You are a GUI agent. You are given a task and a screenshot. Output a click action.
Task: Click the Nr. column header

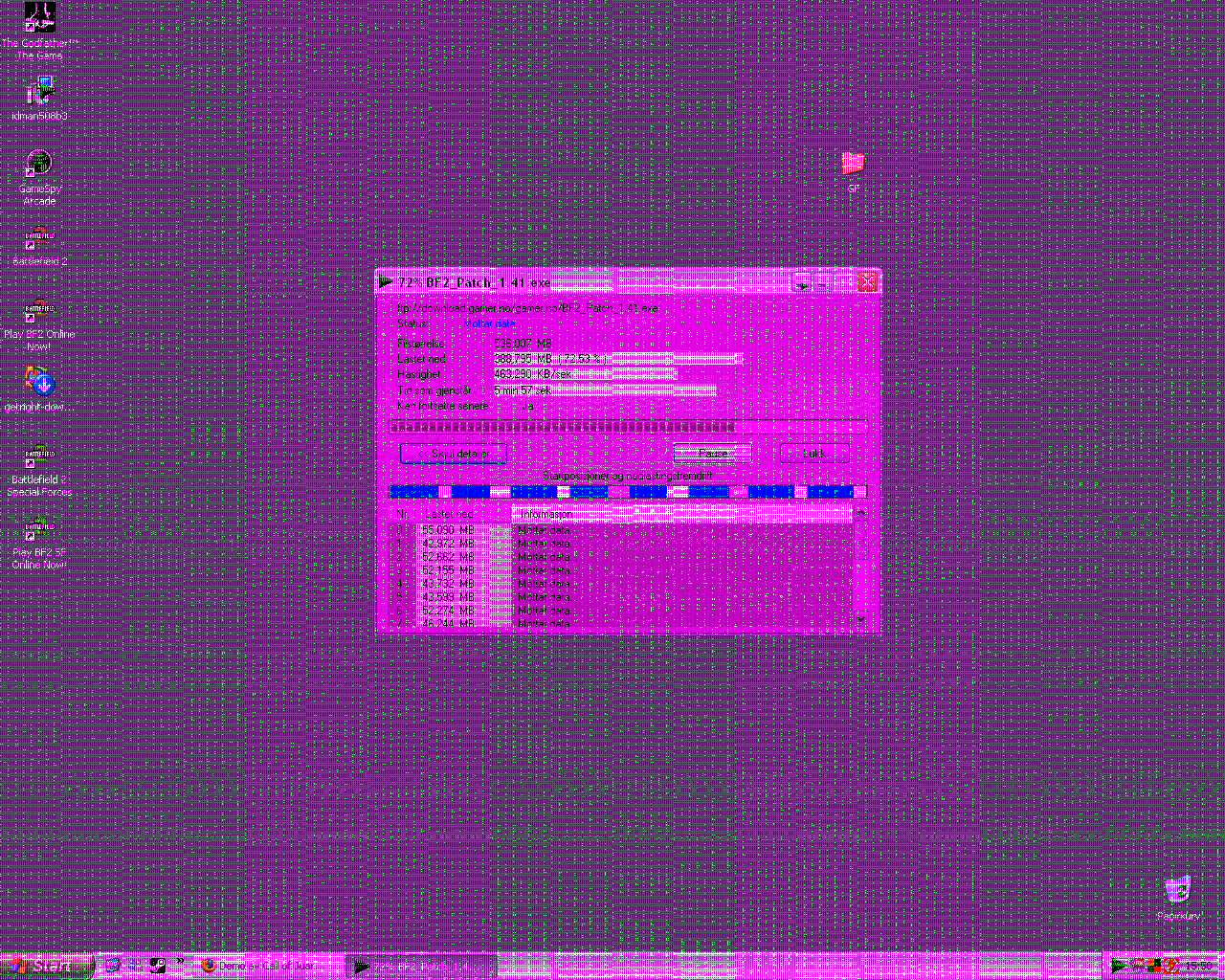[x=403, y=514]
